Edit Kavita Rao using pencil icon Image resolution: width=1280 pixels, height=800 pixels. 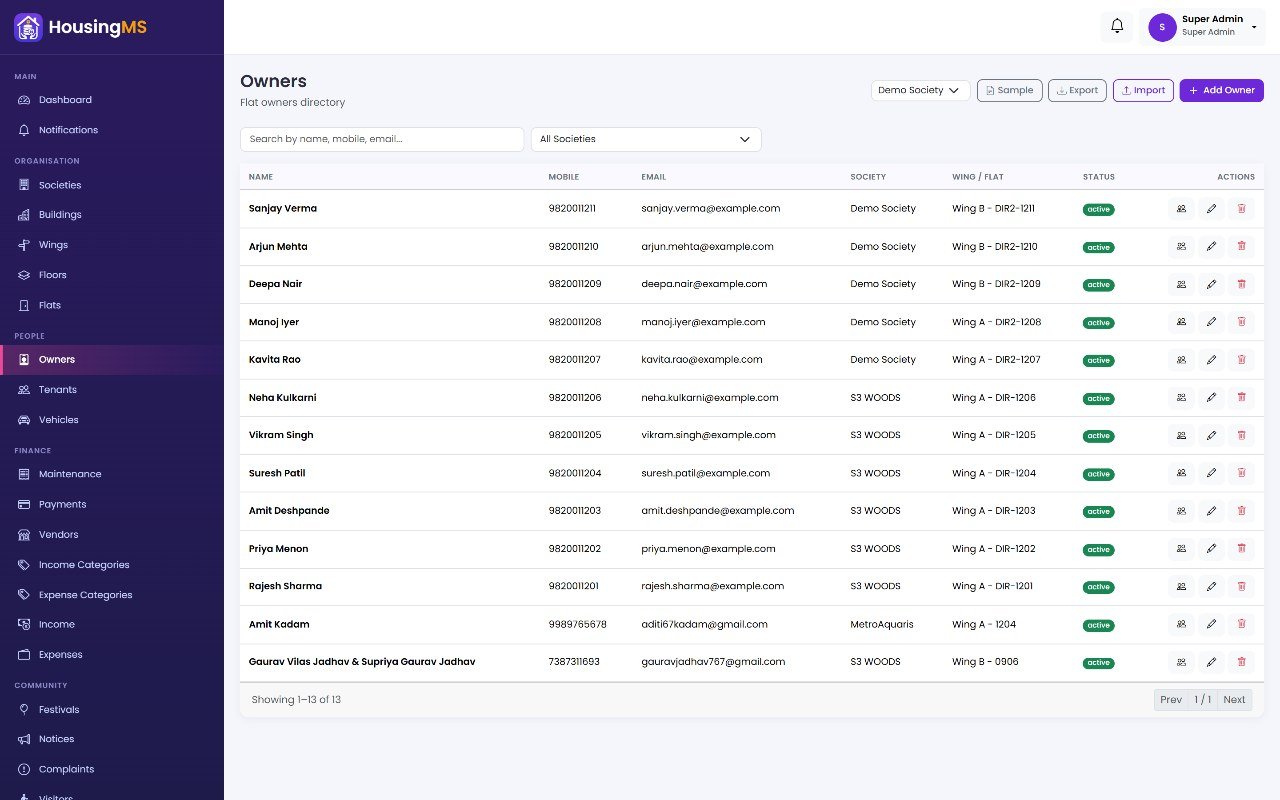[1211, 360]
